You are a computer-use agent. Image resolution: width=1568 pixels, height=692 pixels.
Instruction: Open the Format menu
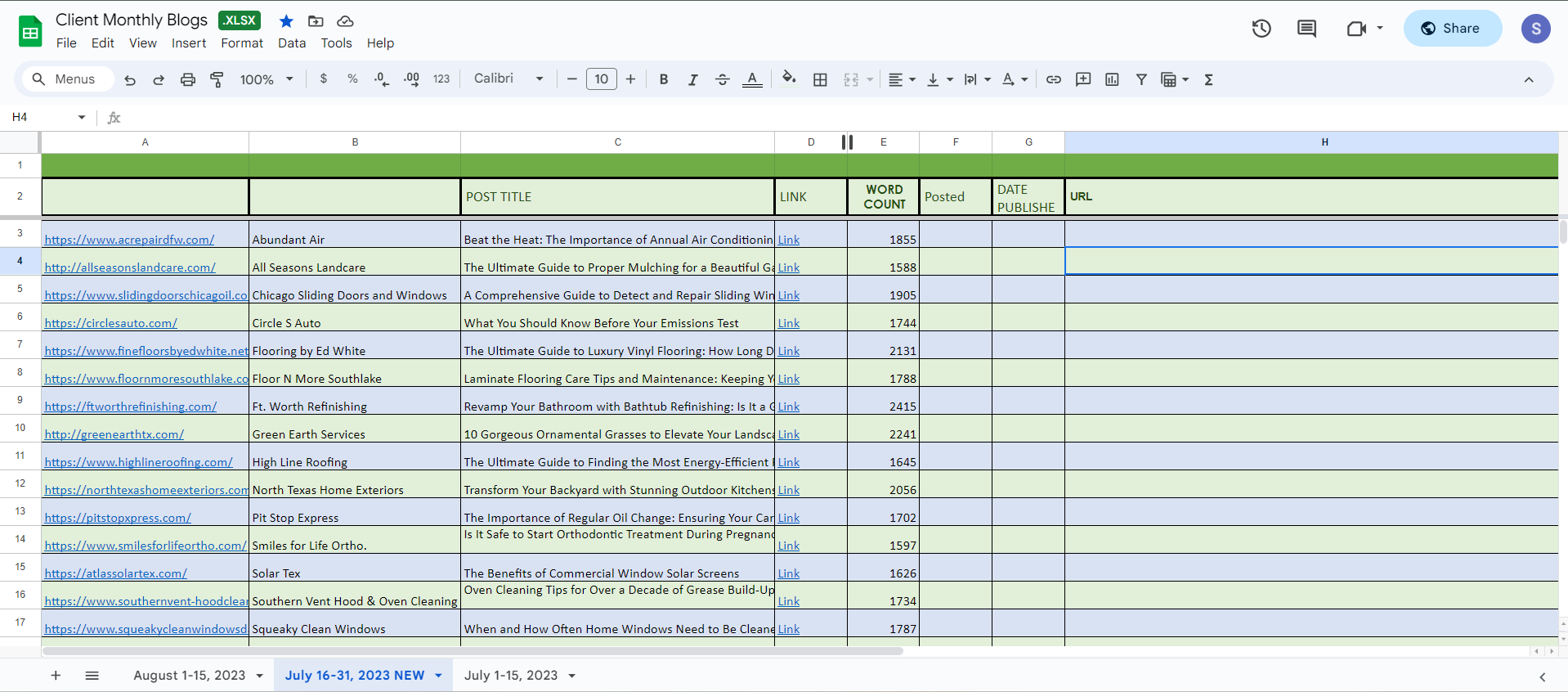point(242,43)
